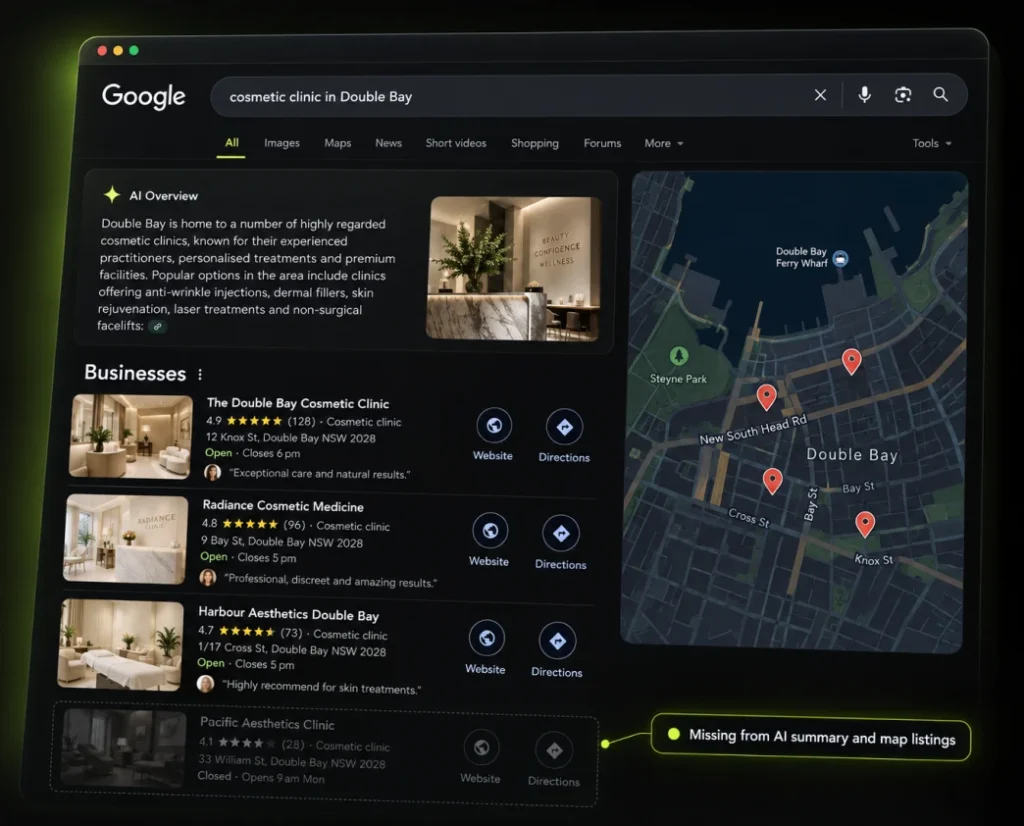Click the 'Exceptional care and natural results' review
The image size is (1024, 826).
[x=319, y=474]
